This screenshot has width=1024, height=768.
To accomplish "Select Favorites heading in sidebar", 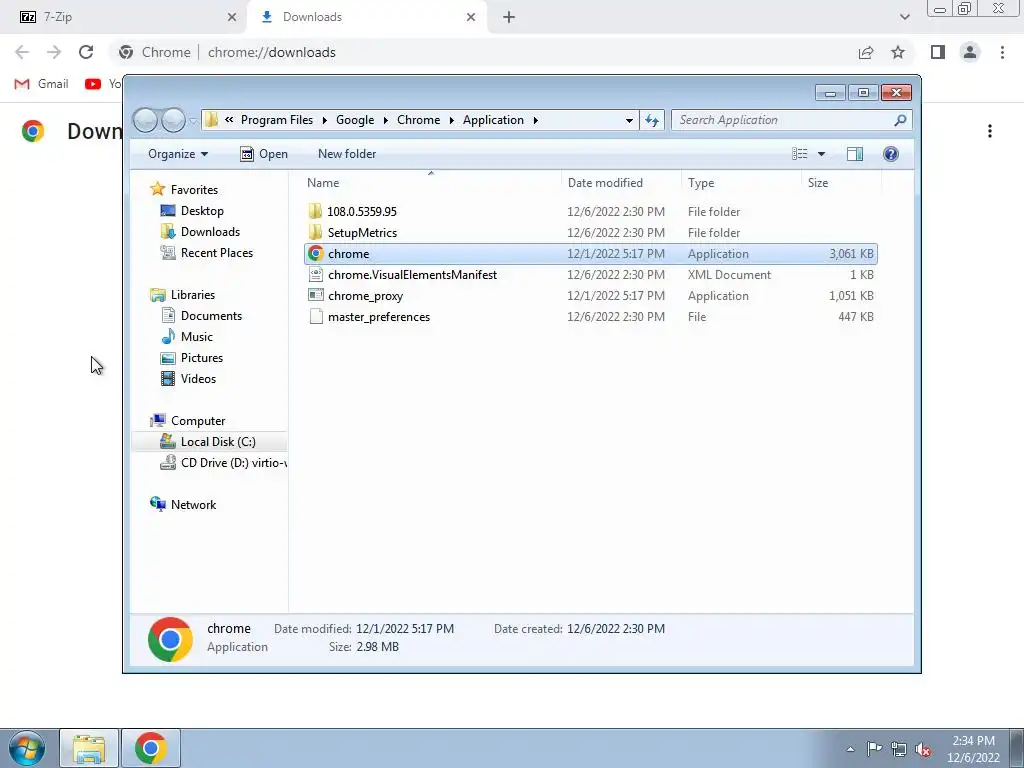I will click(194, 189).
